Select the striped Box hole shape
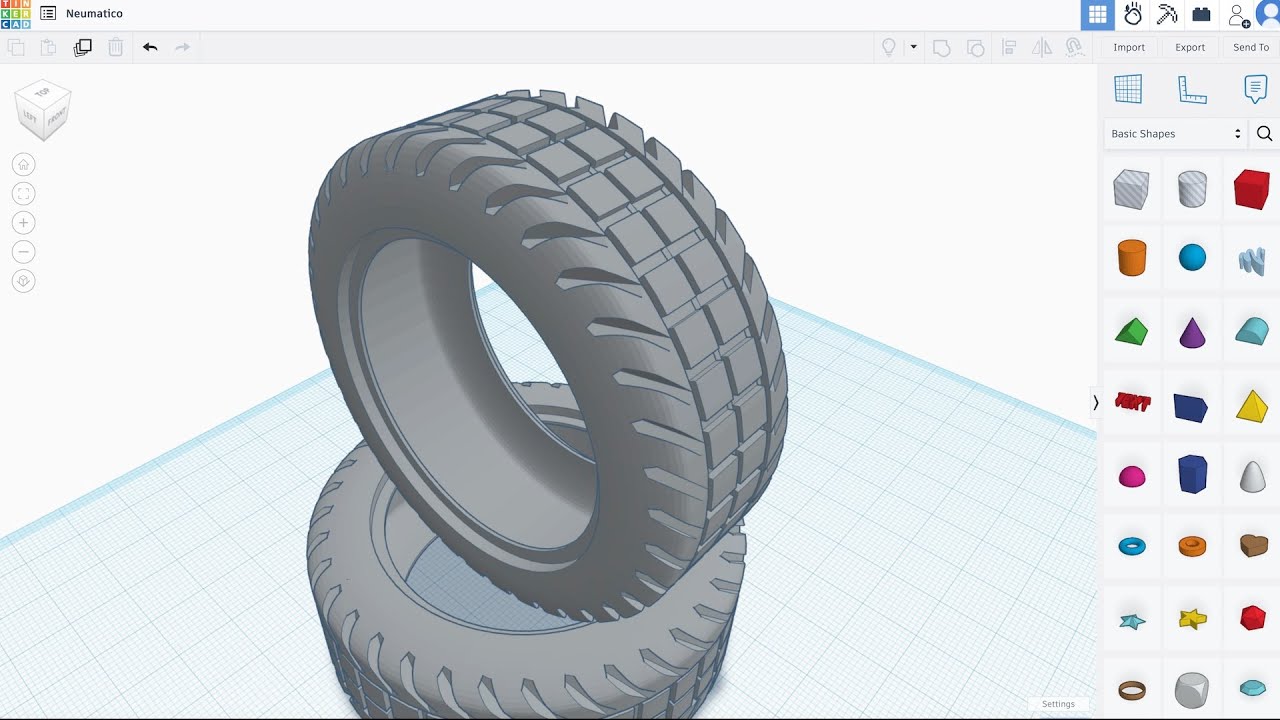Screen dimensions: 1280x720 (x=1131, y=188)
